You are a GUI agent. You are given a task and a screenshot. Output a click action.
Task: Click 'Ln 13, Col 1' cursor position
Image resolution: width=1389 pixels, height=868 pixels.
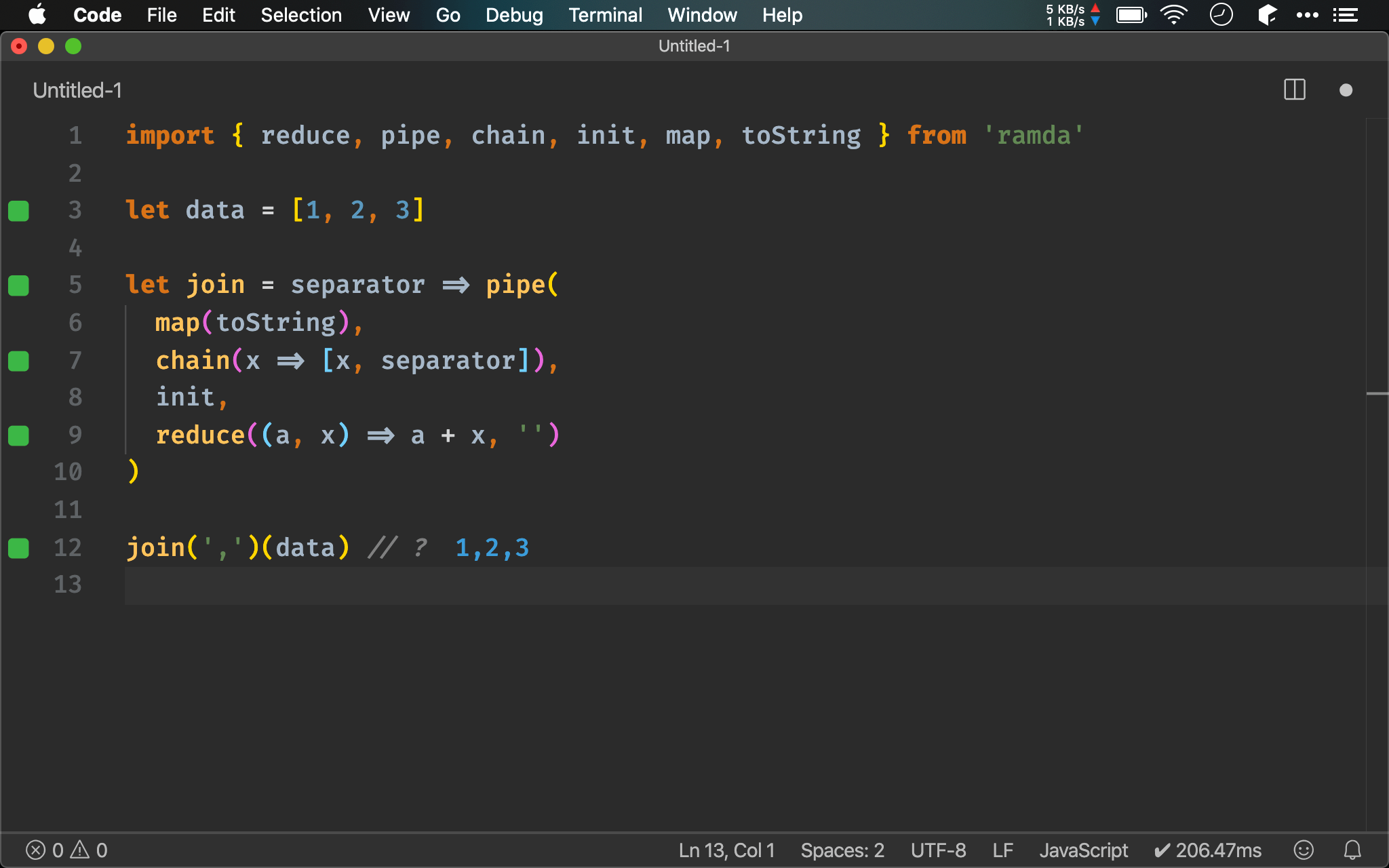pyautogui.click(x=726, y=850)
